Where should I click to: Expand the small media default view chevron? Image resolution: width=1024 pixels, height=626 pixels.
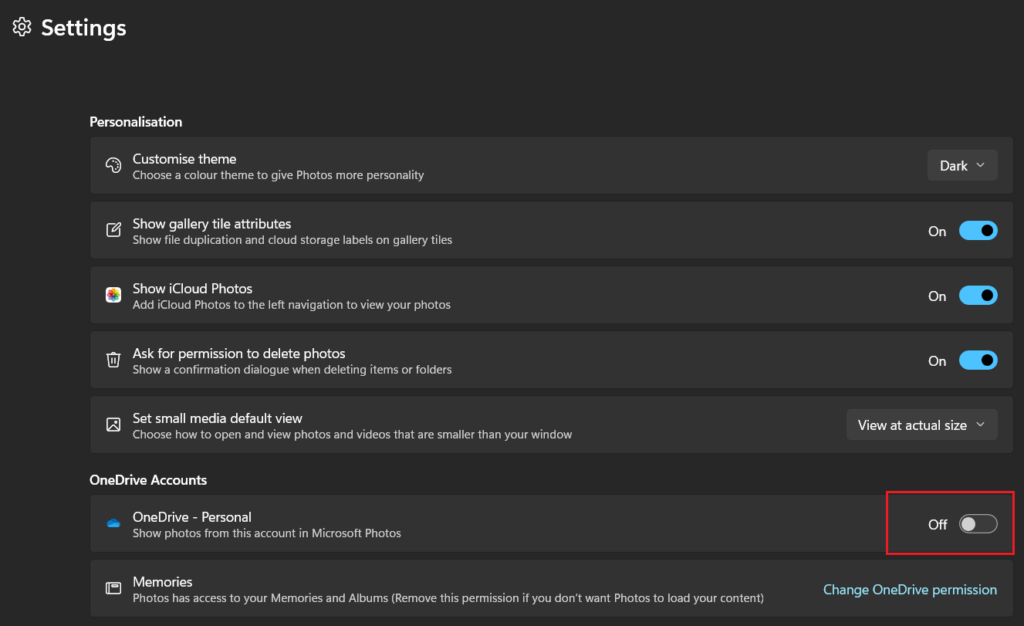click(982, 424)
